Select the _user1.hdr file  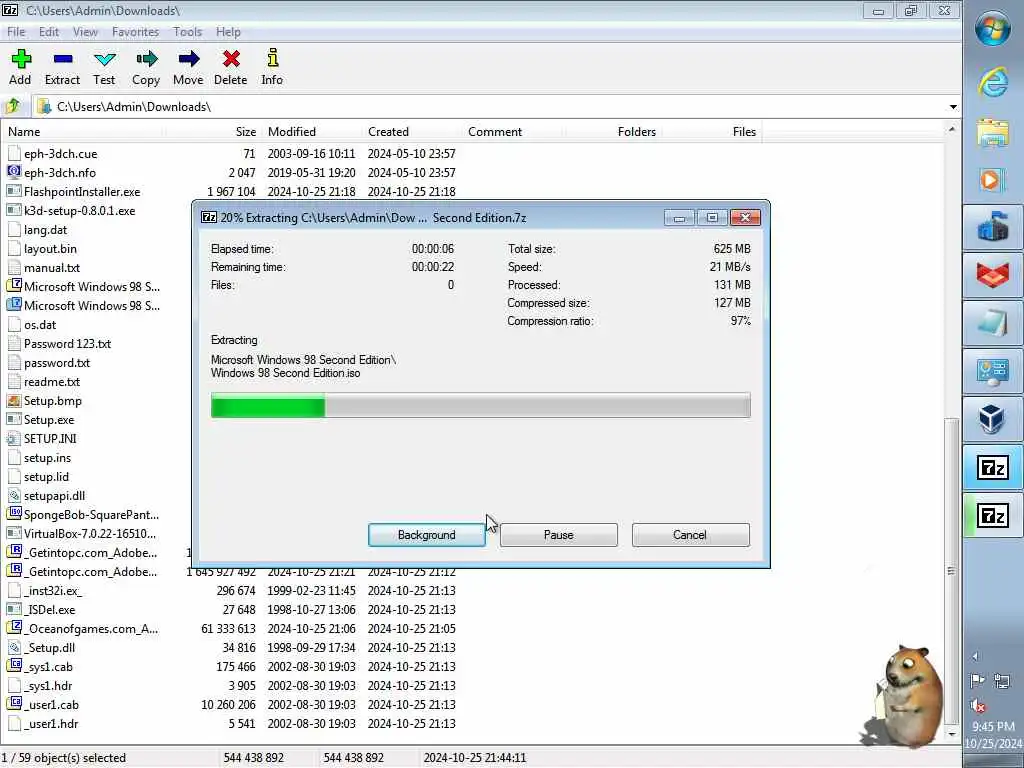click(x=51, y=724)
